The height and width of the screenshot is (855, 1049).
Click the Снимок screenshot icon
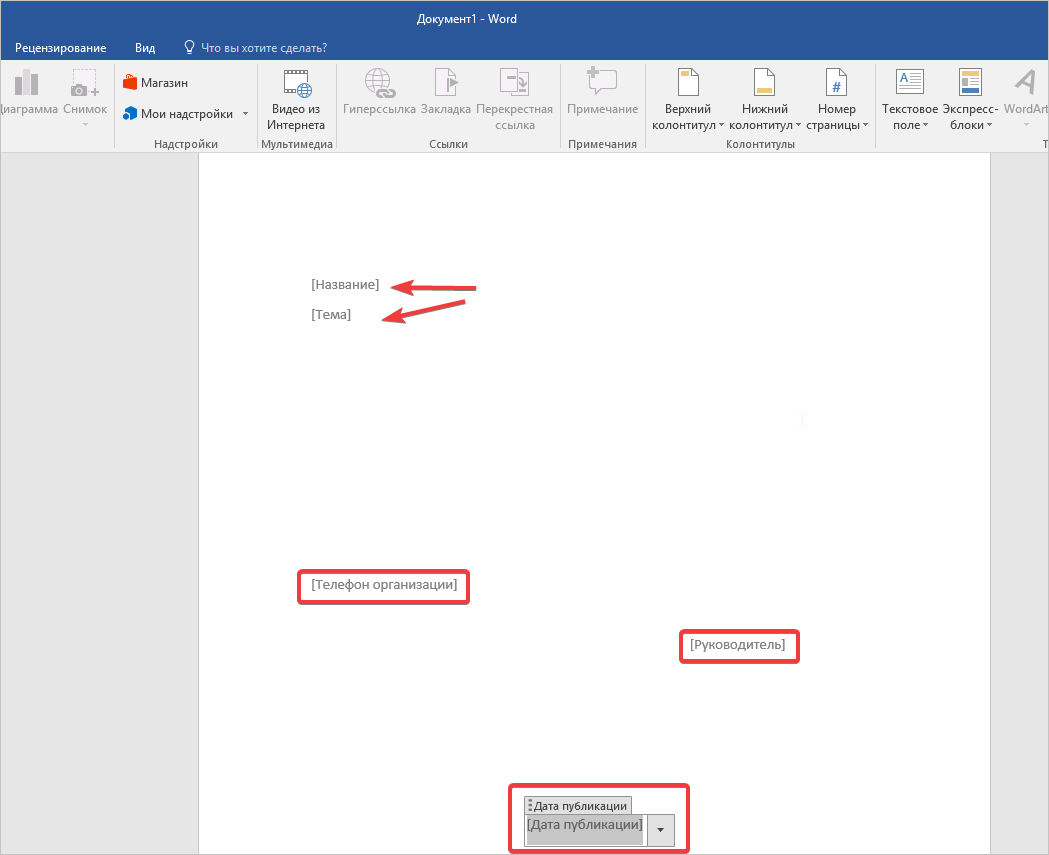pos(84,86)
